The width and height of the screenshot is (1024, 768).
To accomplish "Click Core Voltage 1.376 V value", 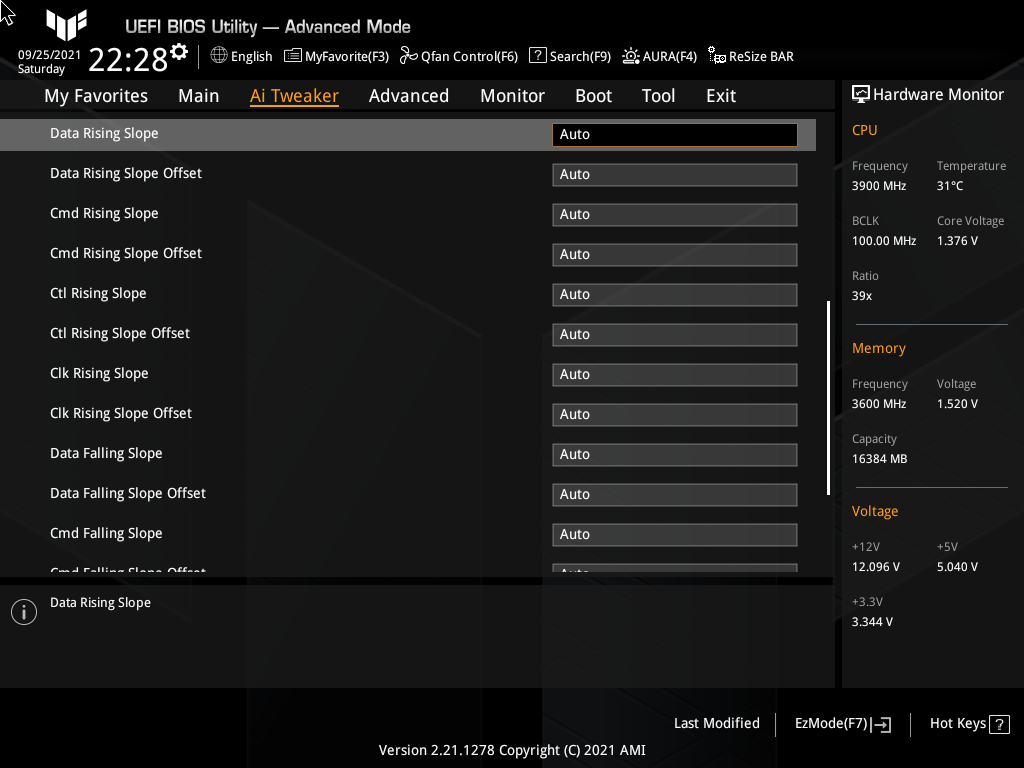I will click(x=957, y=241).
